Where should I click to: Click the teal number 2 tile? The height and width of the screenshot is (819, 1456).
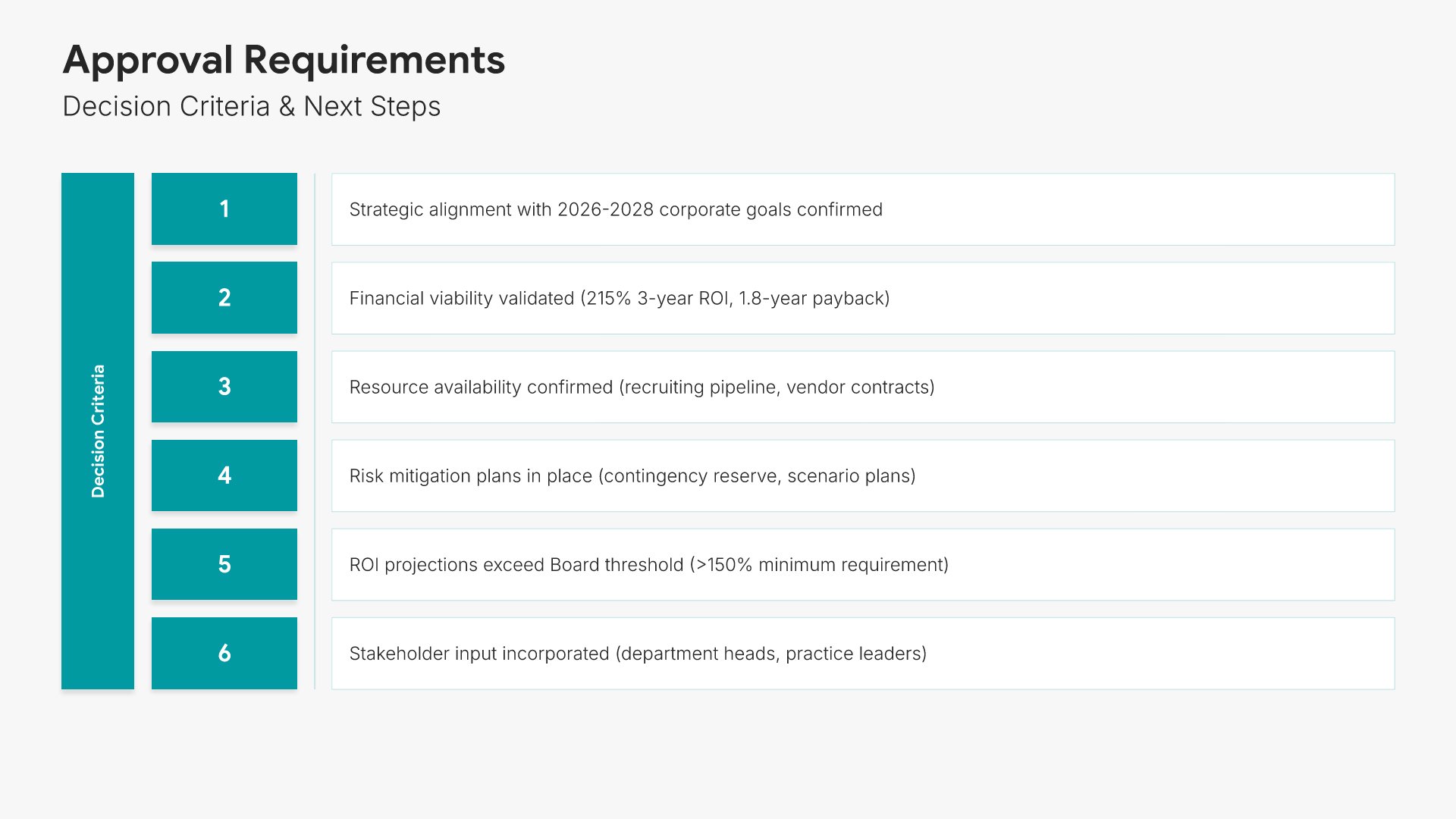(224, 298)
